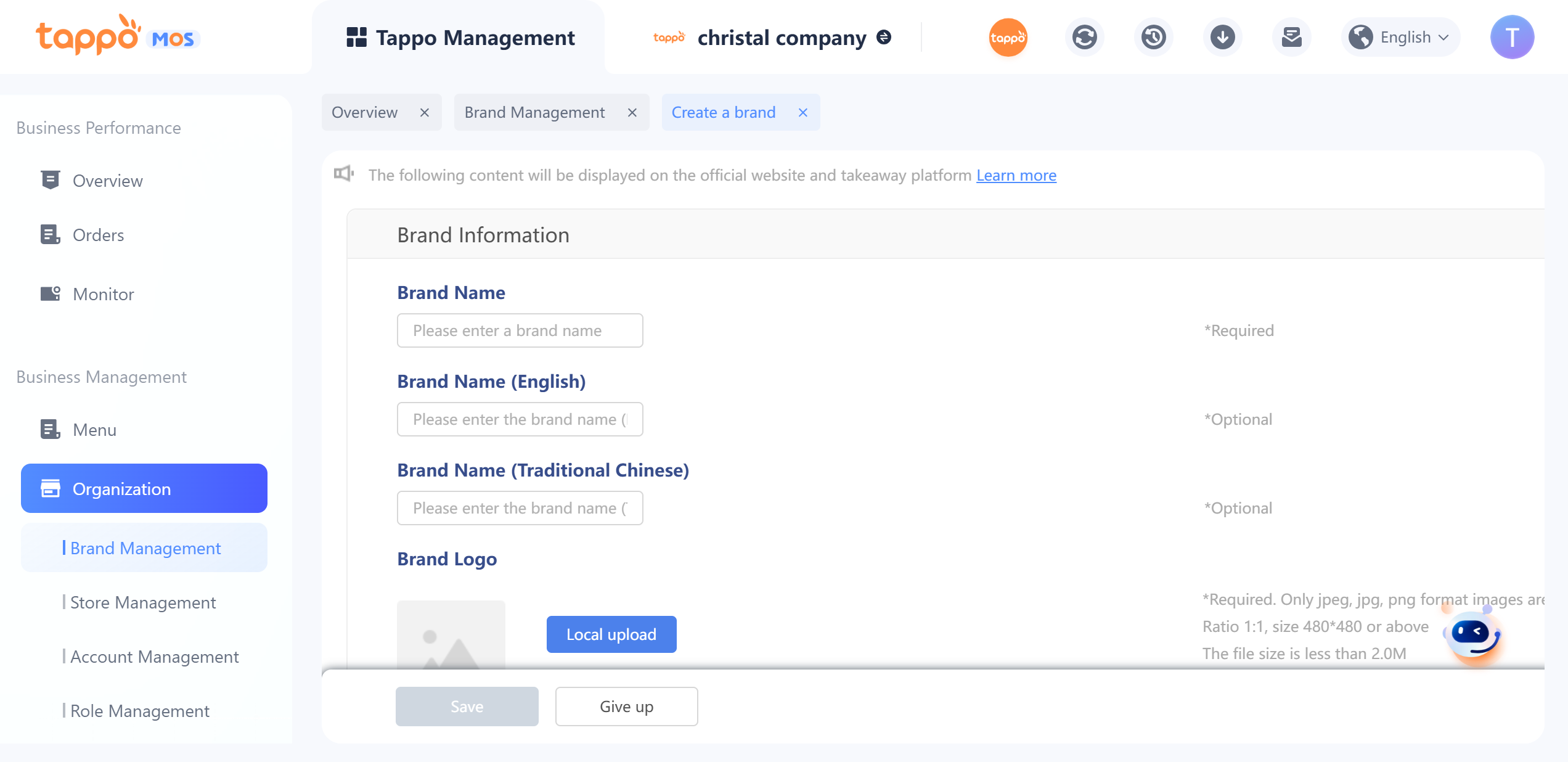Close the Create a brand tab
This screenshot has height=762, width=1568.
[x=802, y=112]
